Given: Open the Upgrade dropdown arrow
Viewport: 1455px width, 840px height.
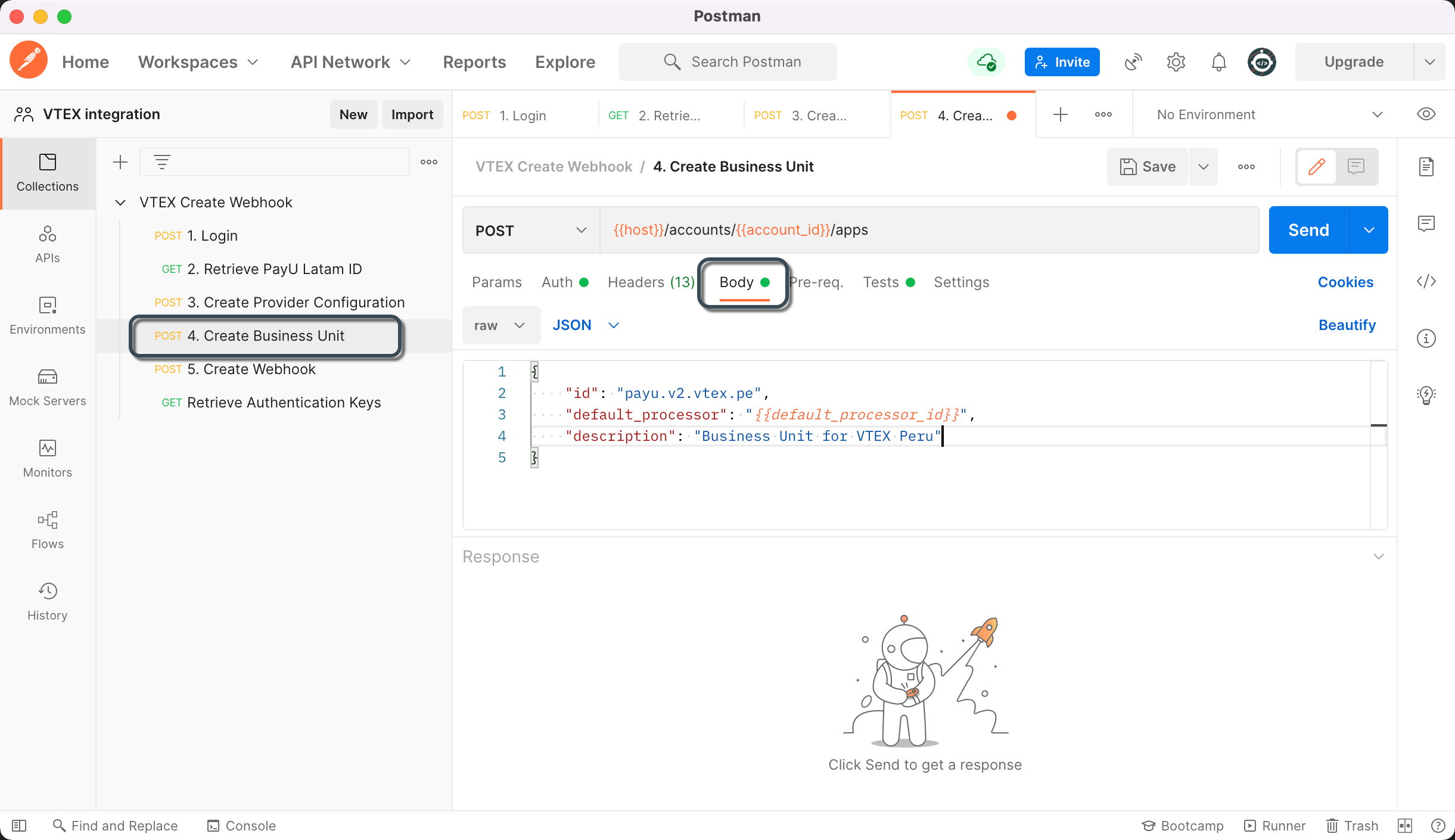Looking at the screenshot, I should tap(1429, 62).
